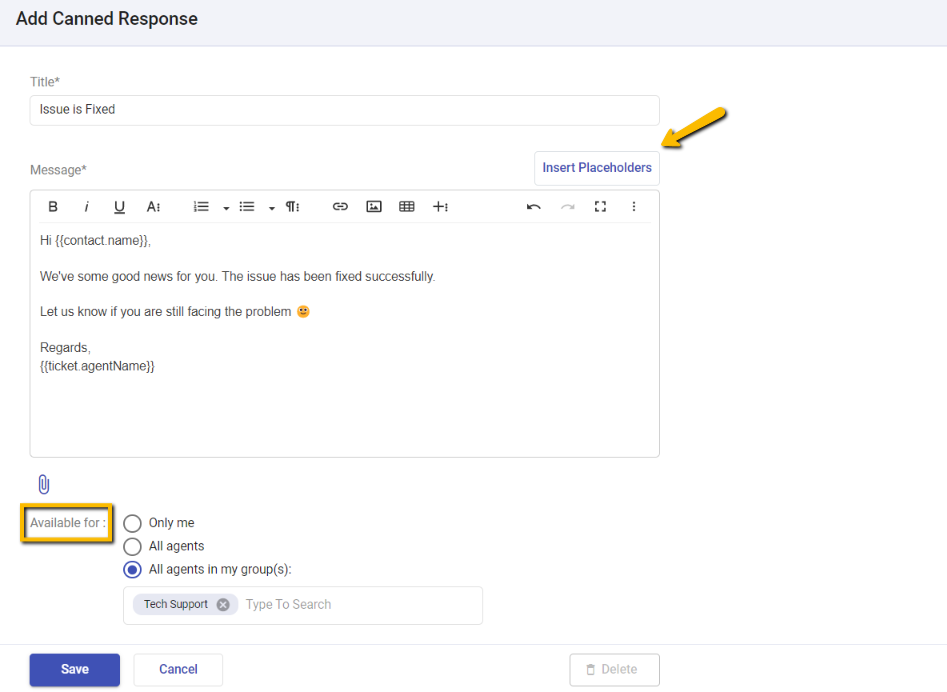Click the smiley emoji in the message
The width and height of the screenshot is (947, 692).
point(303,312)
